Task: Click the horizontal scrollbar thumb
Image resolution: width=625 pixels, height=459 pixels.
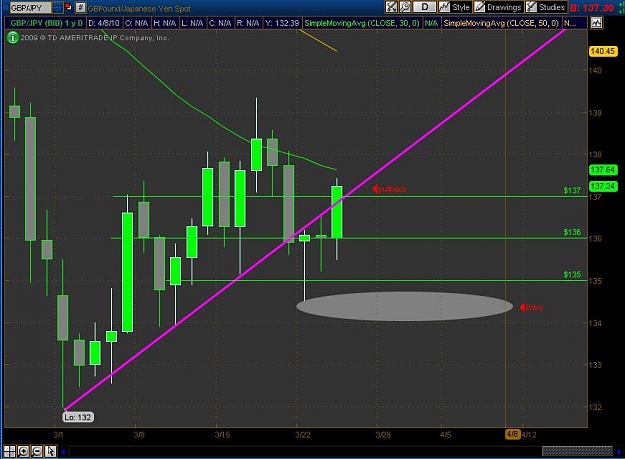Action: click(577, 451)
